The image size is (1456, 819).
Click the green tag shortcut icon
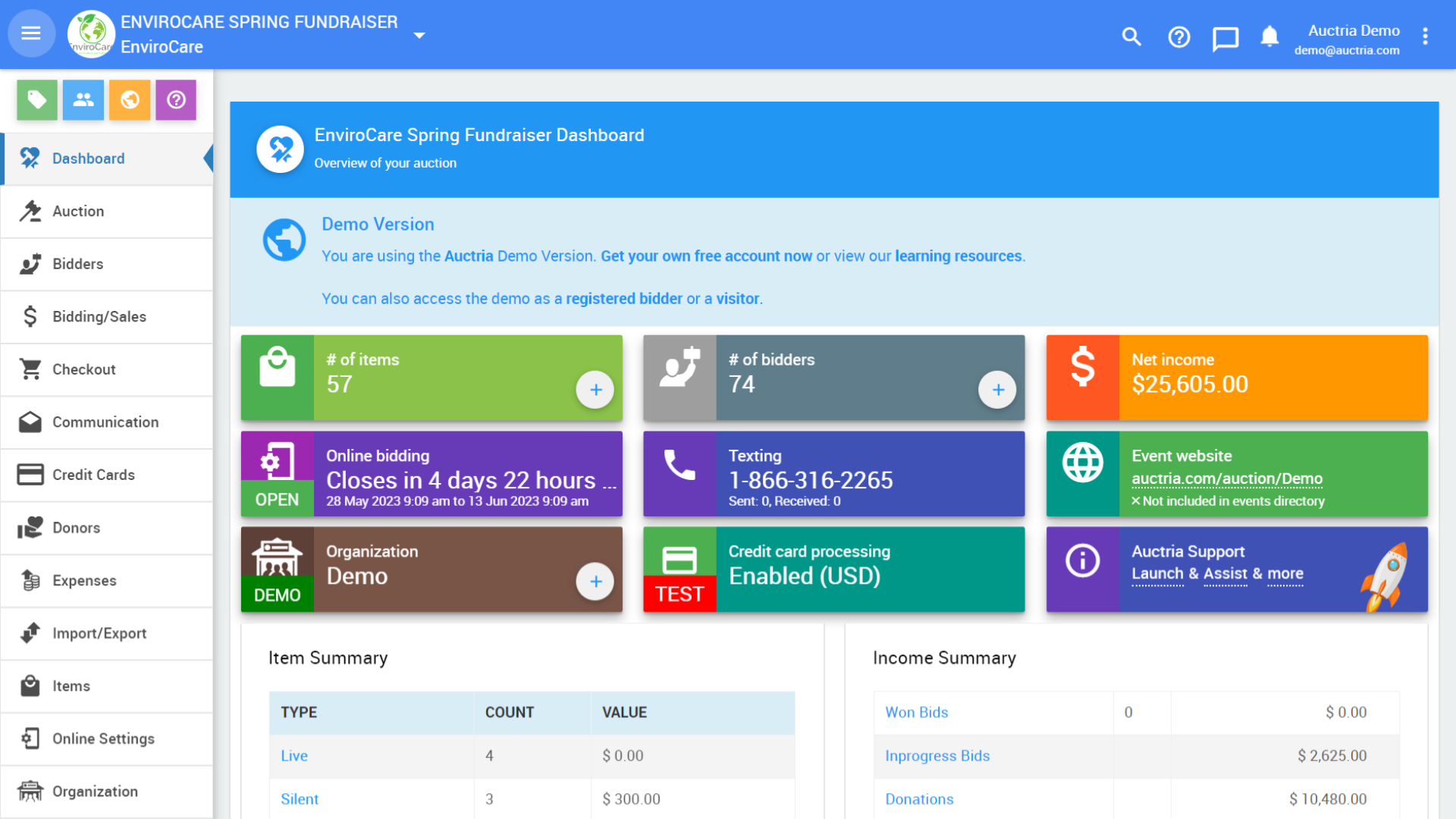pos(37,99)
